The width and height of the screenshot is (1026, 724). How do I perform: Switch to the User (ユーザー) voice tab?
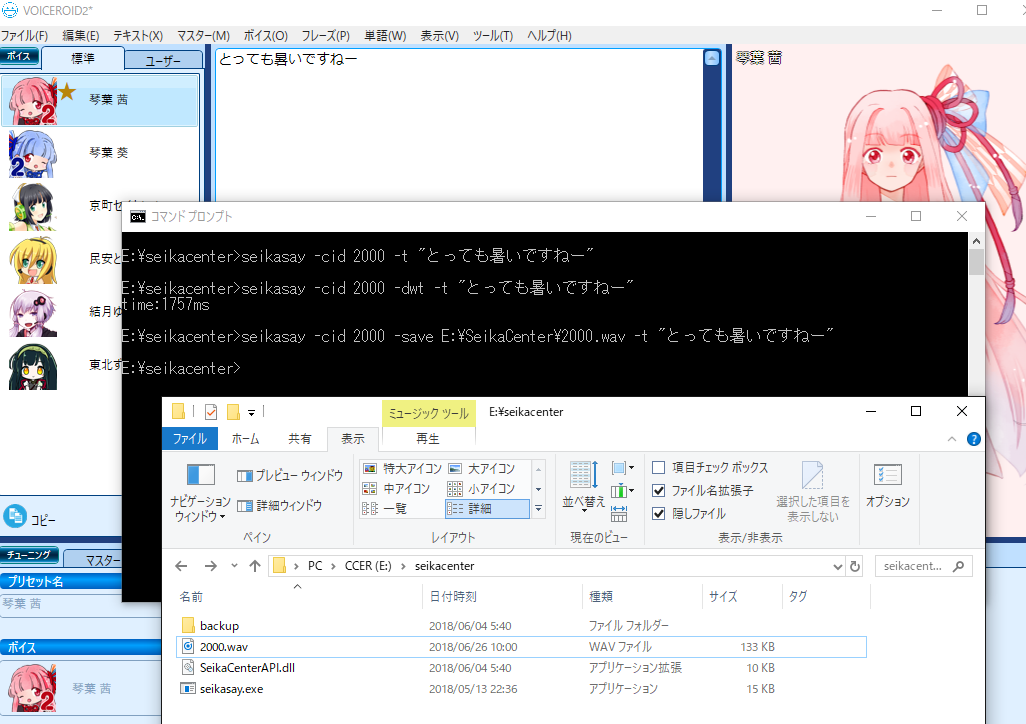164,61
